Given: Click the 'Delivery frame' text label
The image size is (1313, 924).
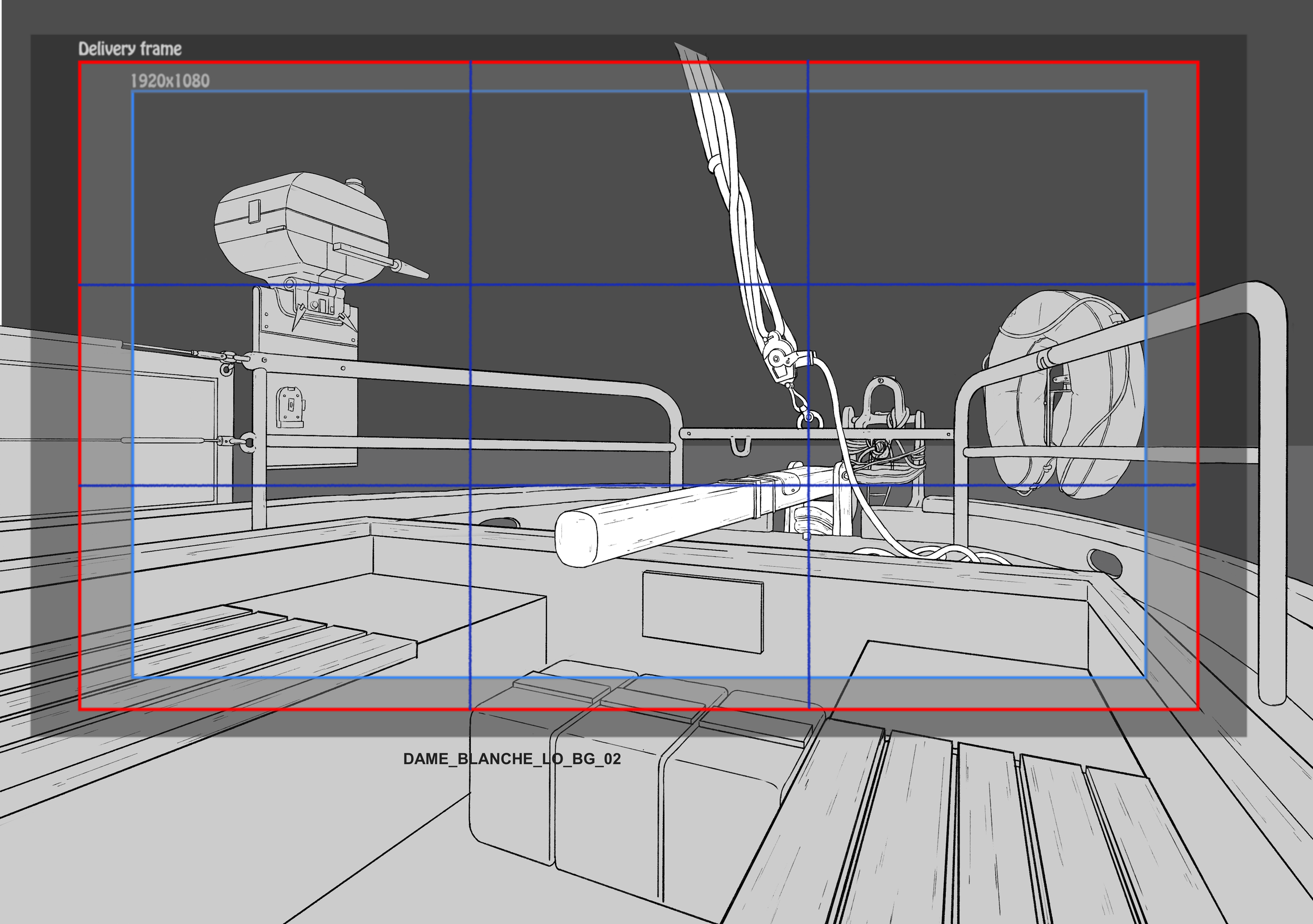Looking at the screenshot, I should 130,49.
